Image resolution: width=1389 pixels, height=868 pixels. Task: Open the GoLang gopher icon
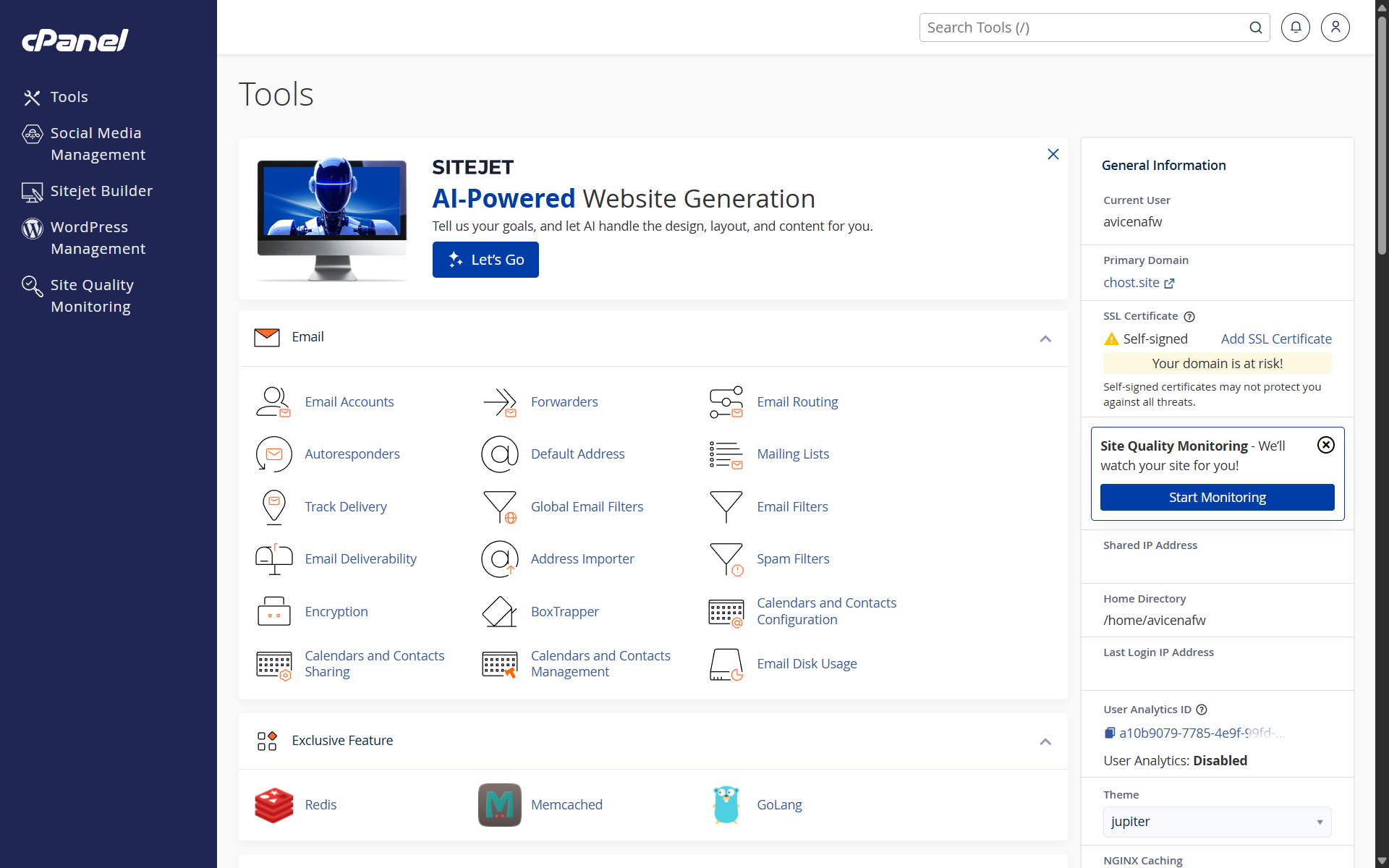coord(726,805)
